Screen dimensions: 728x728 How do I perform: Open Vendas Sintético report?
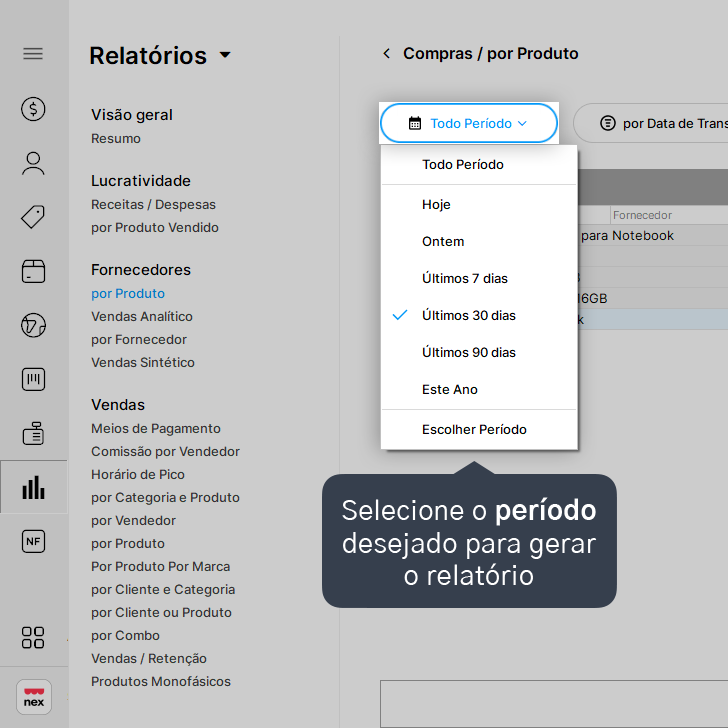143,363
